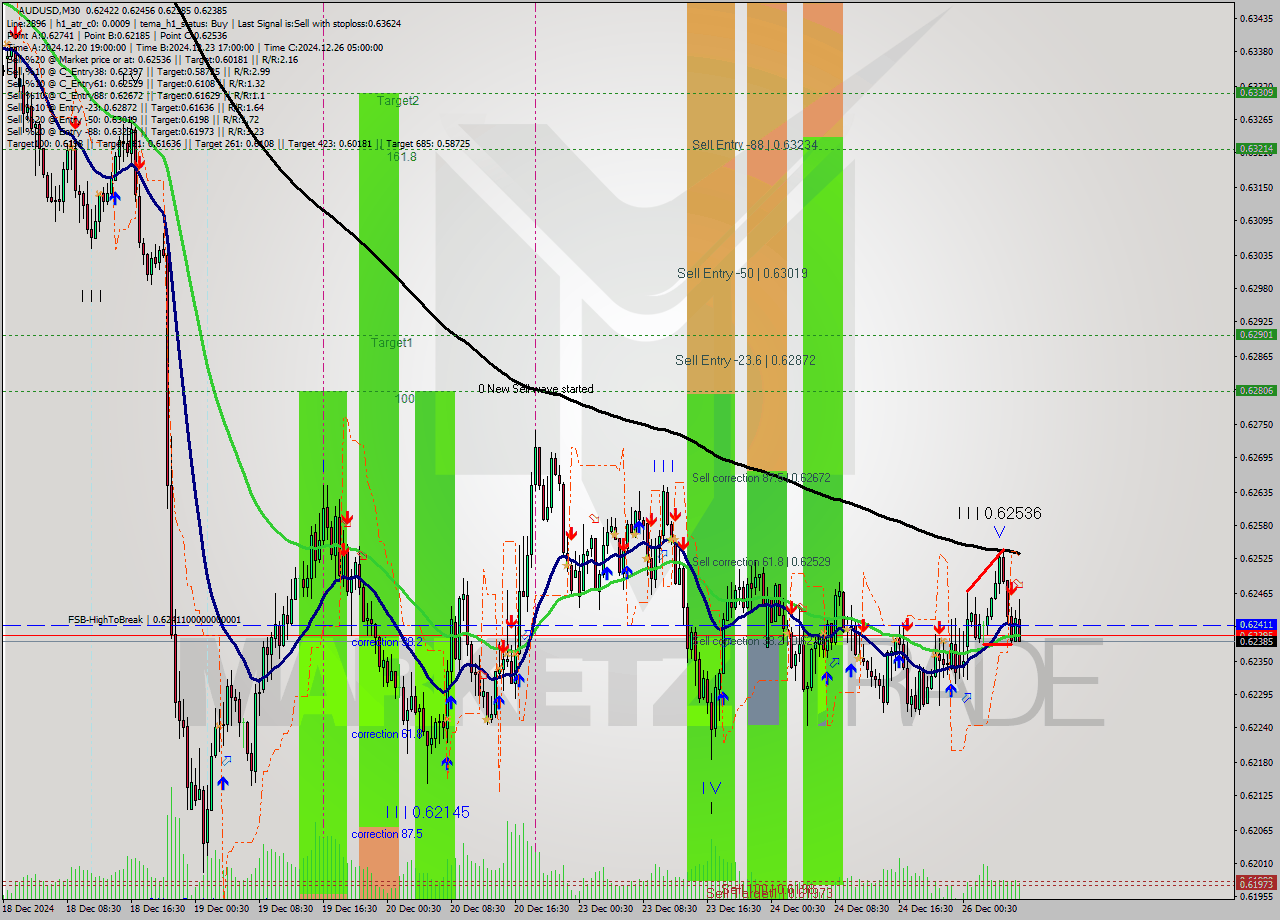Click the '19 Dec 00:30' time axis label
Screen dimensions: 1280x920
pyautogui.click(x=221, y=909)
